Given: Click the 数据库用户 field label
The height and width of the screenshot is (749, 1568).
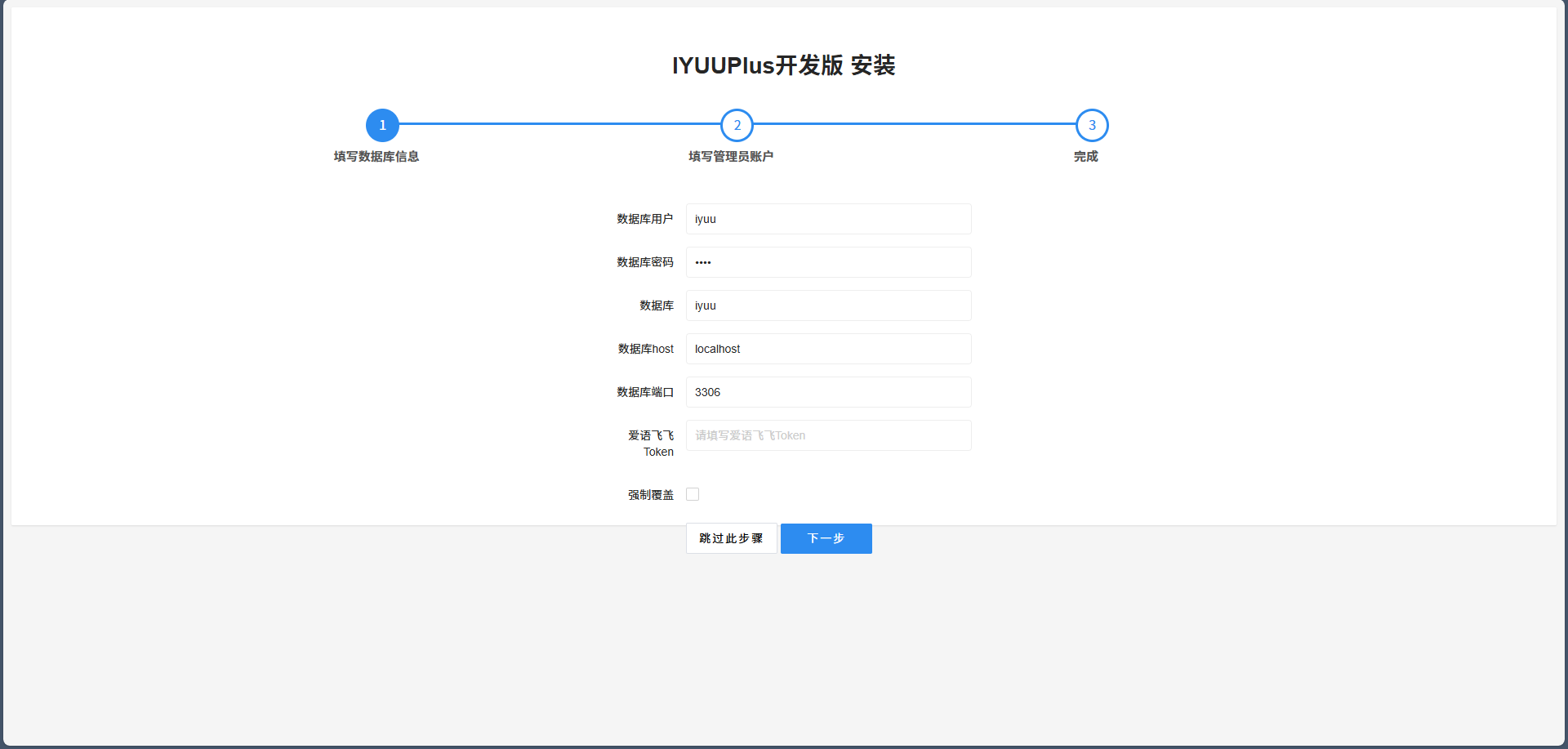Looking at the screenshot, I should 644,219.
